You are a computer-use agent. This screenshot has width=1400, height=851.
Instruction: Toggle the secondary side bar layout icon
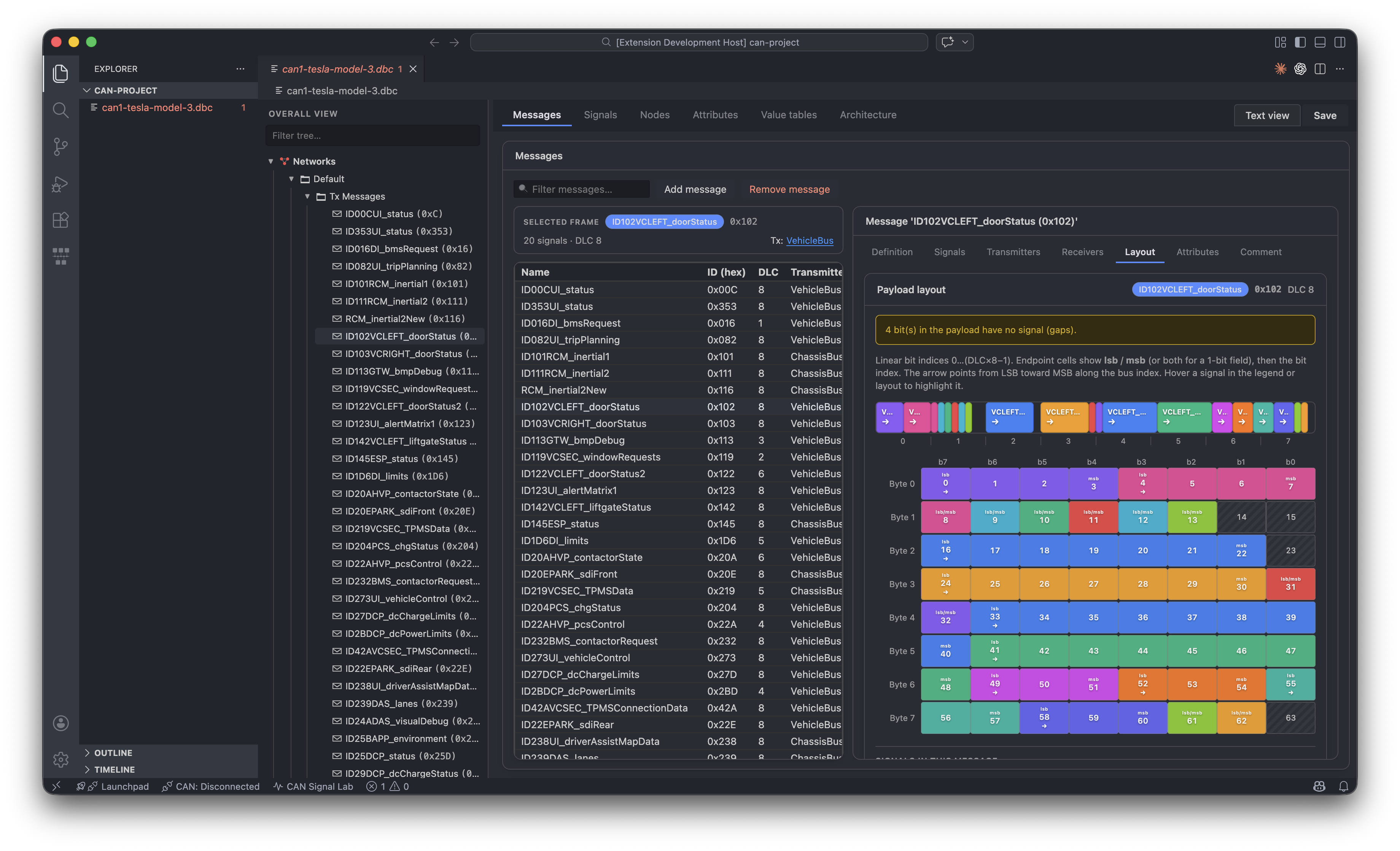coord(1340,42)
